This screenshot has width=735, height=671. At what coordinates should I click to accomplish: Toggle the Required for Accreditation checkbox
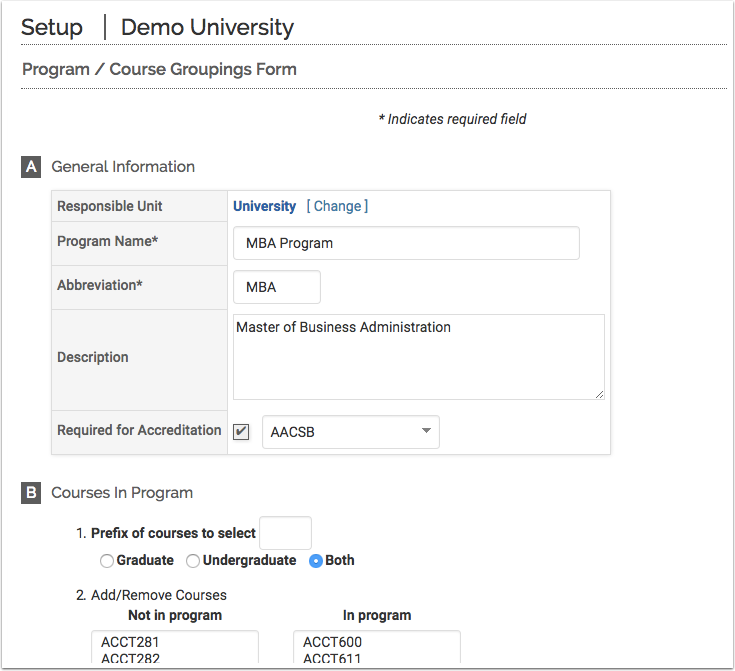point(241,432)
